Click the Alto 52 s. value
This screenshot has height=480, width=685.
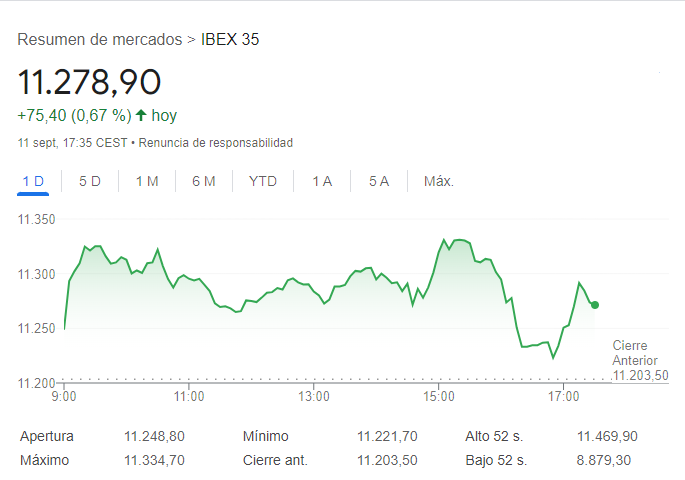pos(607,436)
